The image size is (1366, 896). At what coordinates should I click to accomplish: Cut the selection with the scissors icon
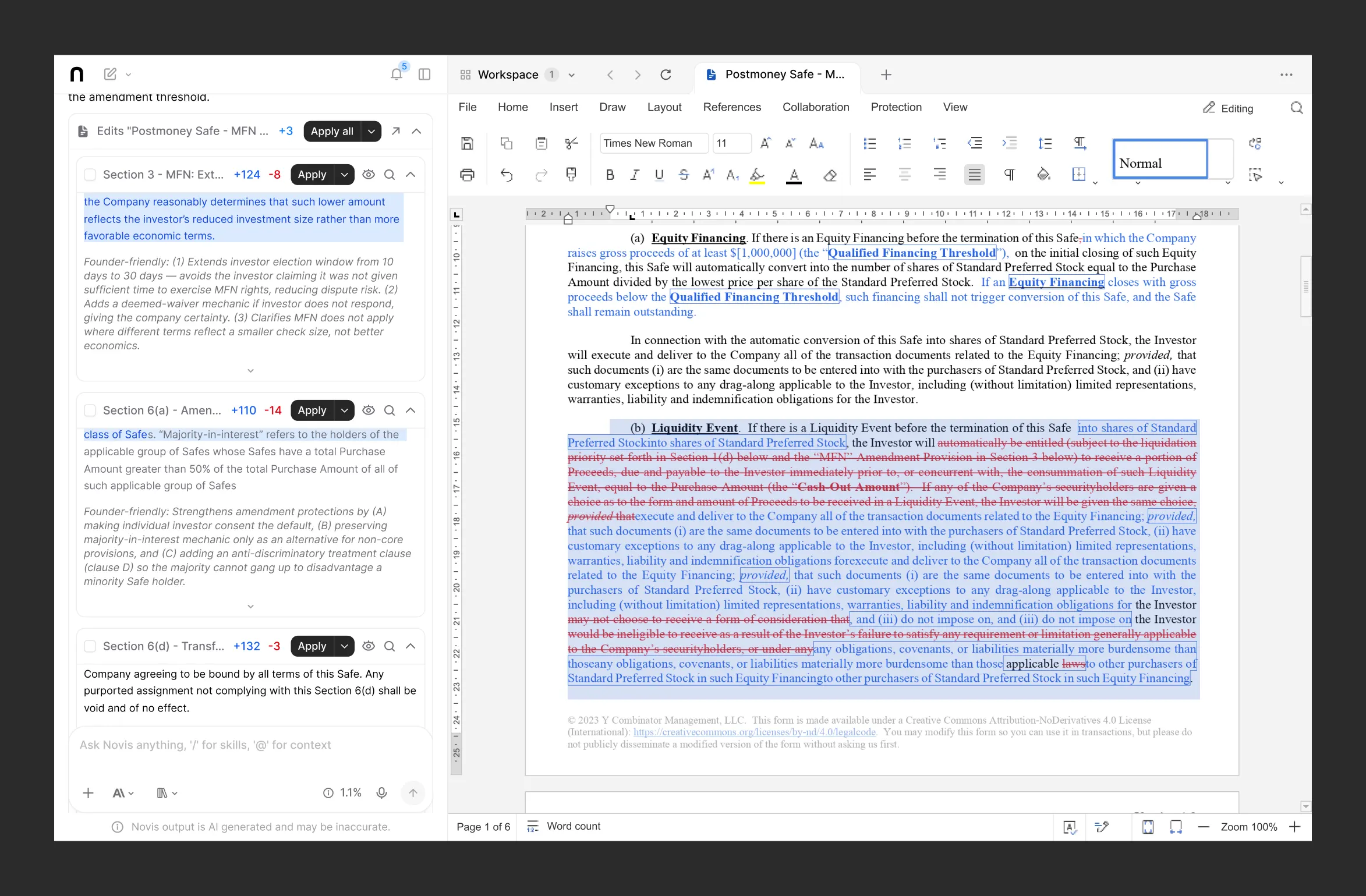tap(572, 143)
